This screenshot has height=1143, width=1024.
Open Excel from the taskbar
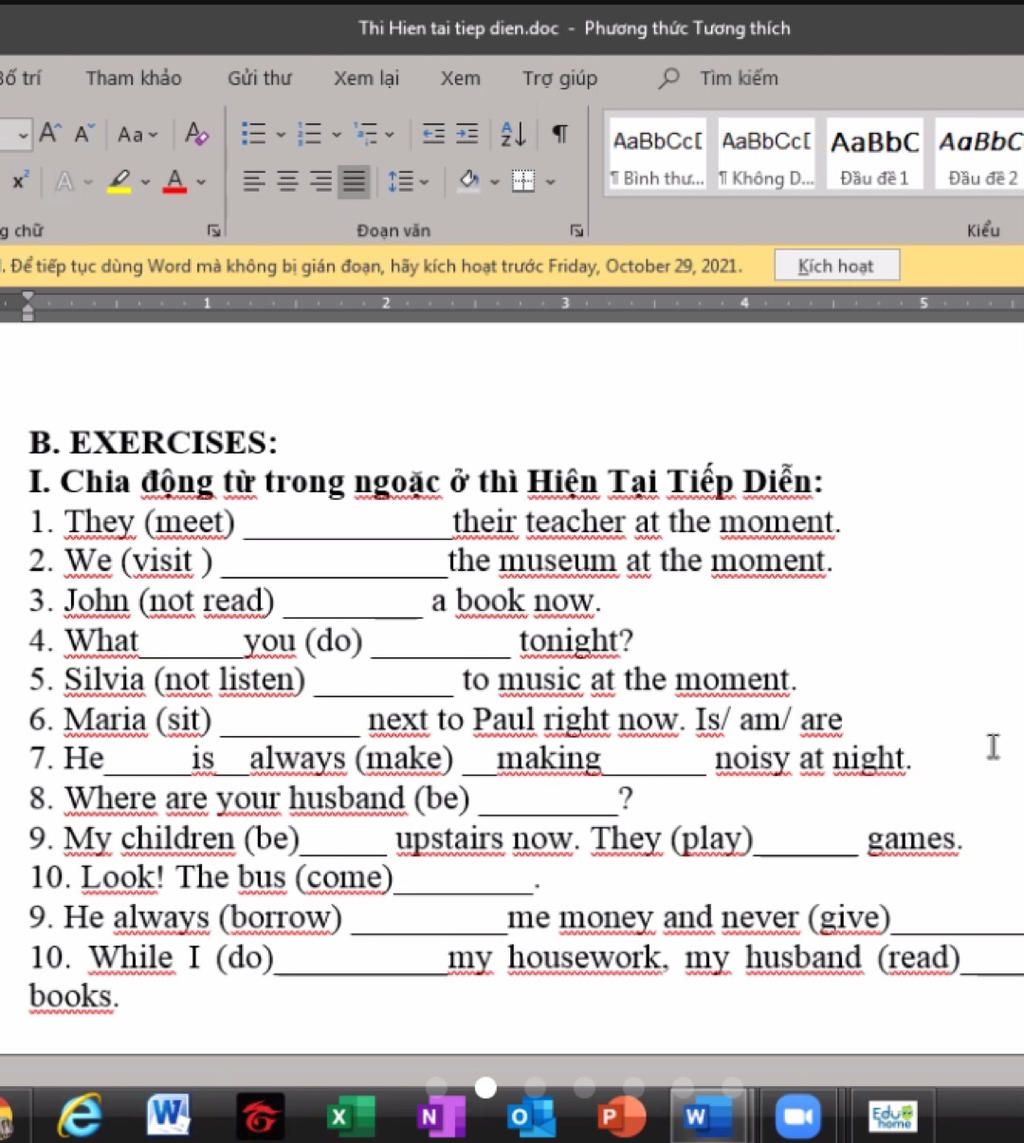(x=350, y=1116)
